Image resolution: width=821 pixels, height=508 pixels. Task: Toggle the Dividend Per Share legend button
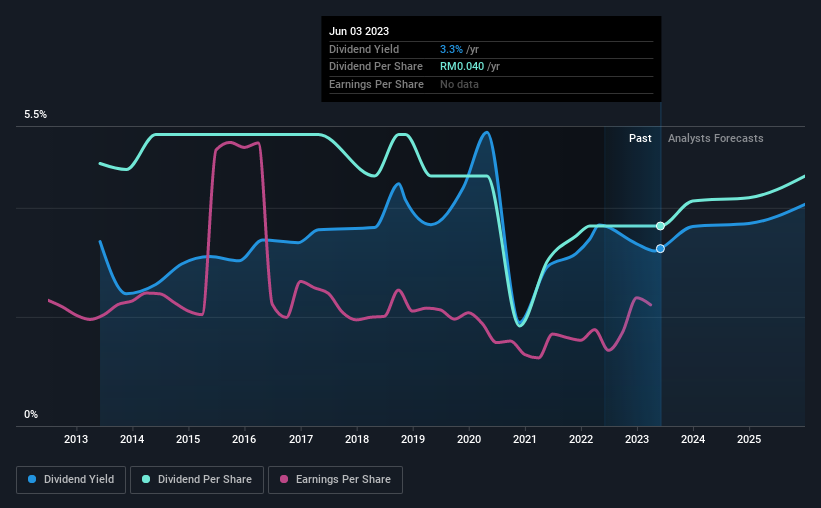pyautogui.click(x=197, y=480)
